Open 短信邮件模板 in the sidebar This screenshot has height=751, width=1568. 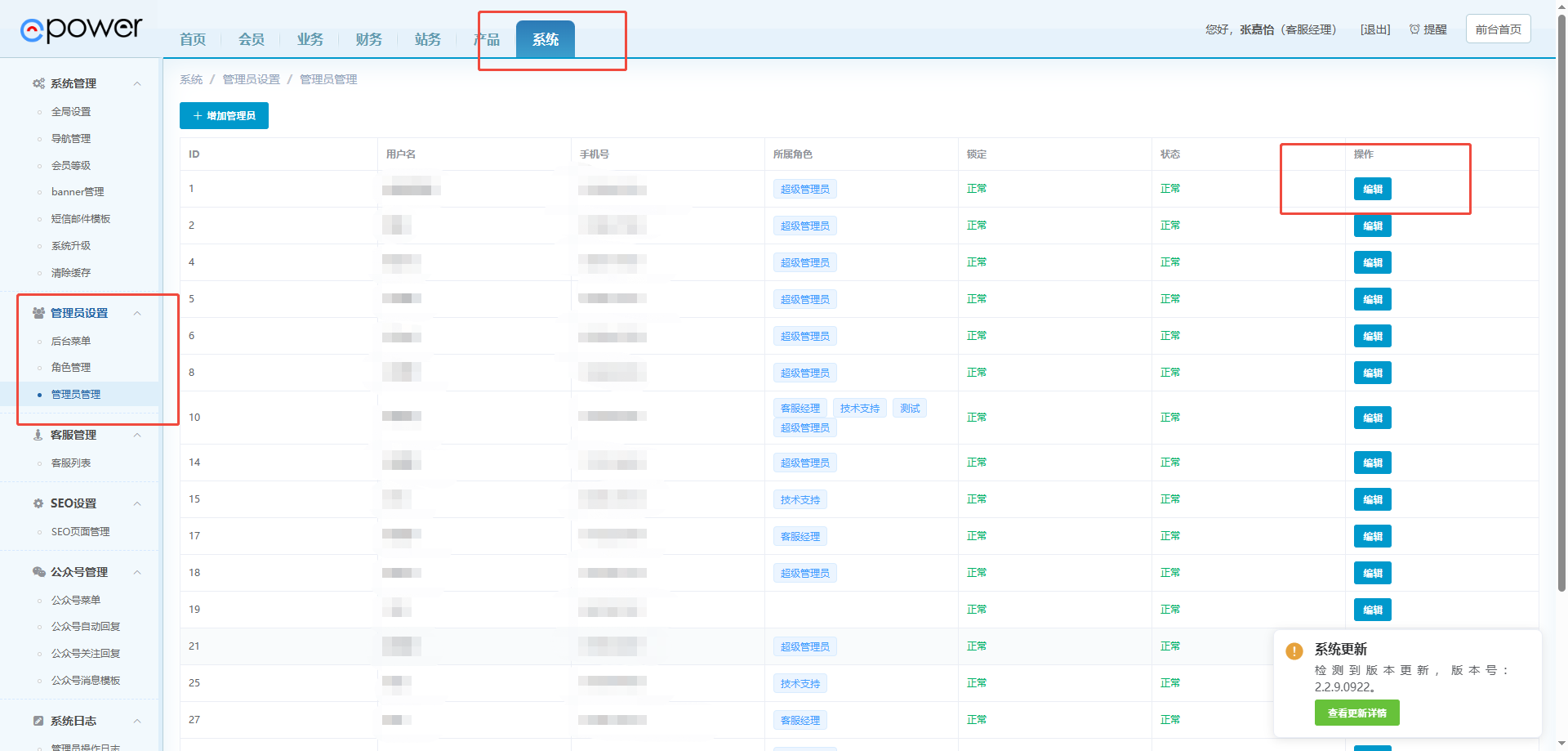tap(81, 219)
